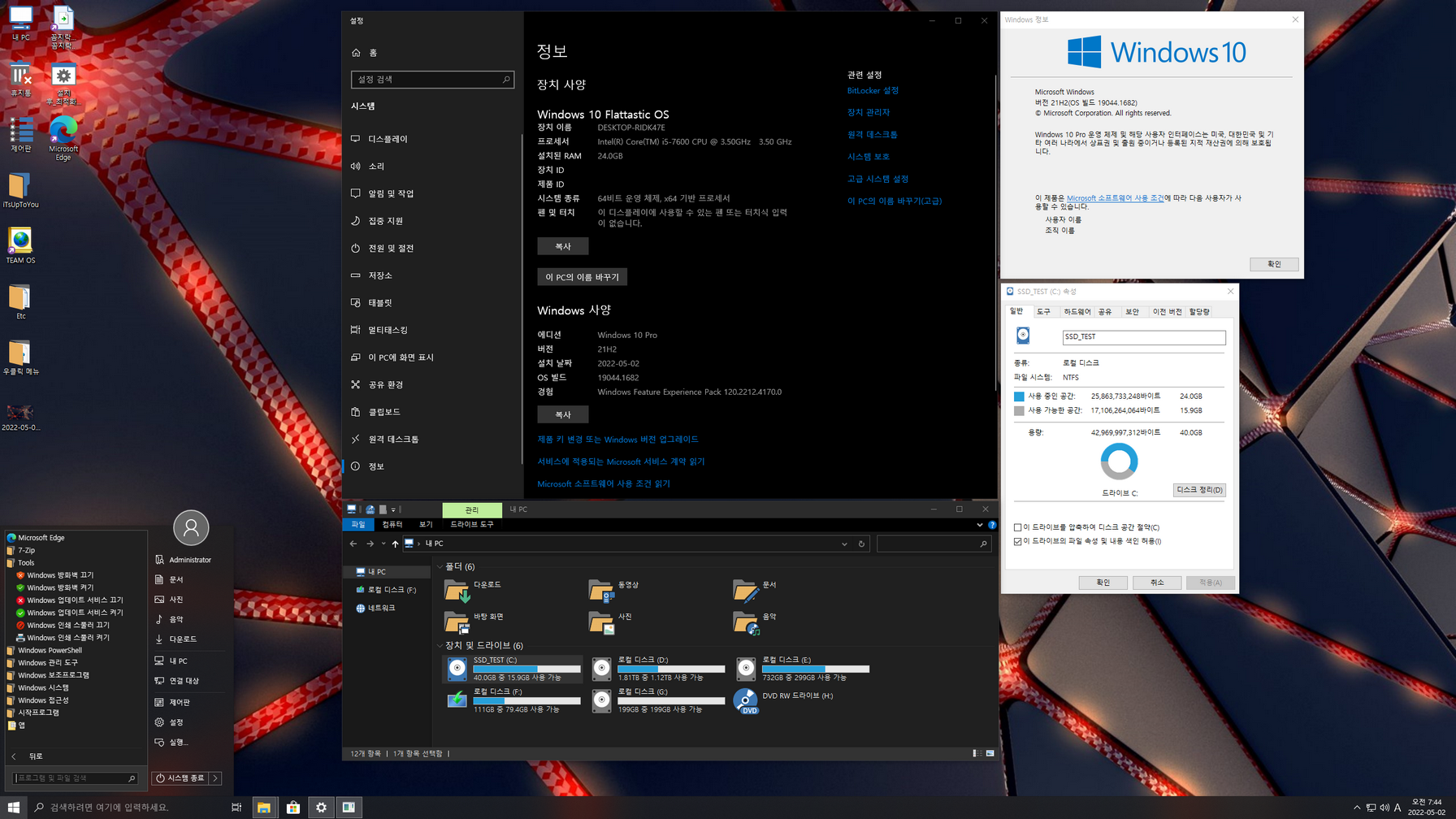The image size is (1456, 819).
Task: Click 시스템 종료 button in Start menu
Action: pos(181,778)
